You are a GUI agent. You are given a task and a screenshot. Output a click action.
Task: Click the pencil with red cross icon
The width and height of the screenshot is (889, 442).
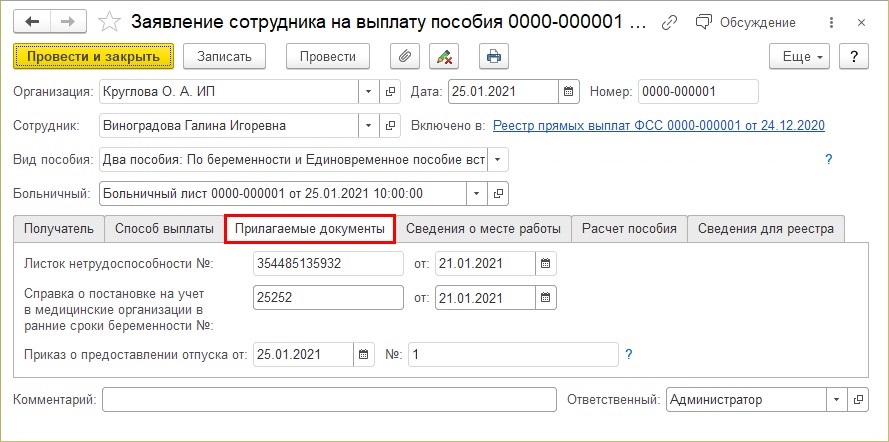point(444,57)
